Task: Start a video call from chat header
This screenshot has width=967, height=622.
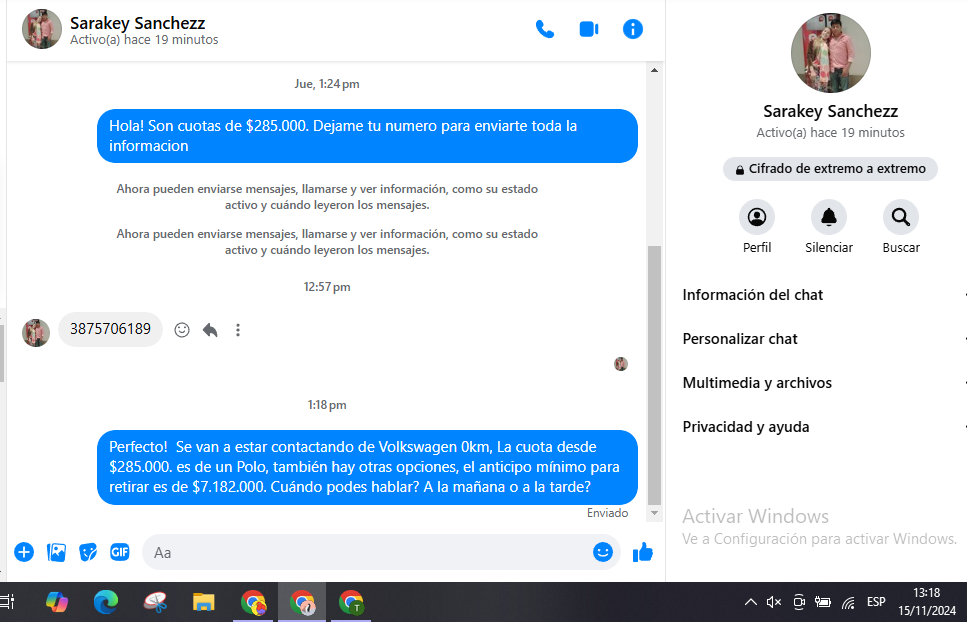Action: point(589,29)
